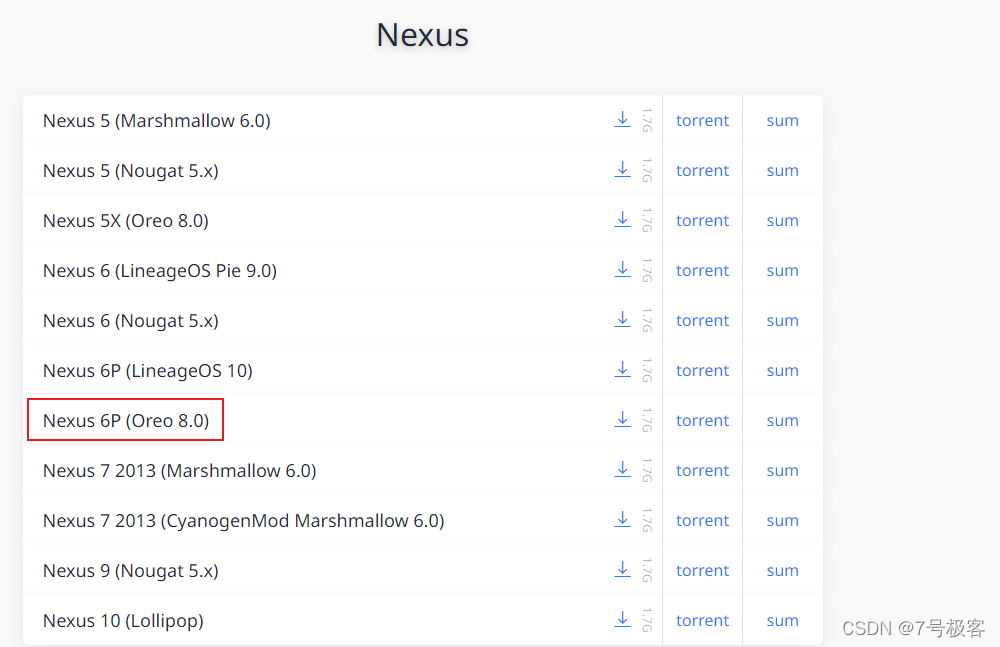This screenshot has width=1000, height=647.
Task: Select the 'Nexus 6 (LineageOS Pie 9.0)' row text
Action: click(x=160, y=271)
